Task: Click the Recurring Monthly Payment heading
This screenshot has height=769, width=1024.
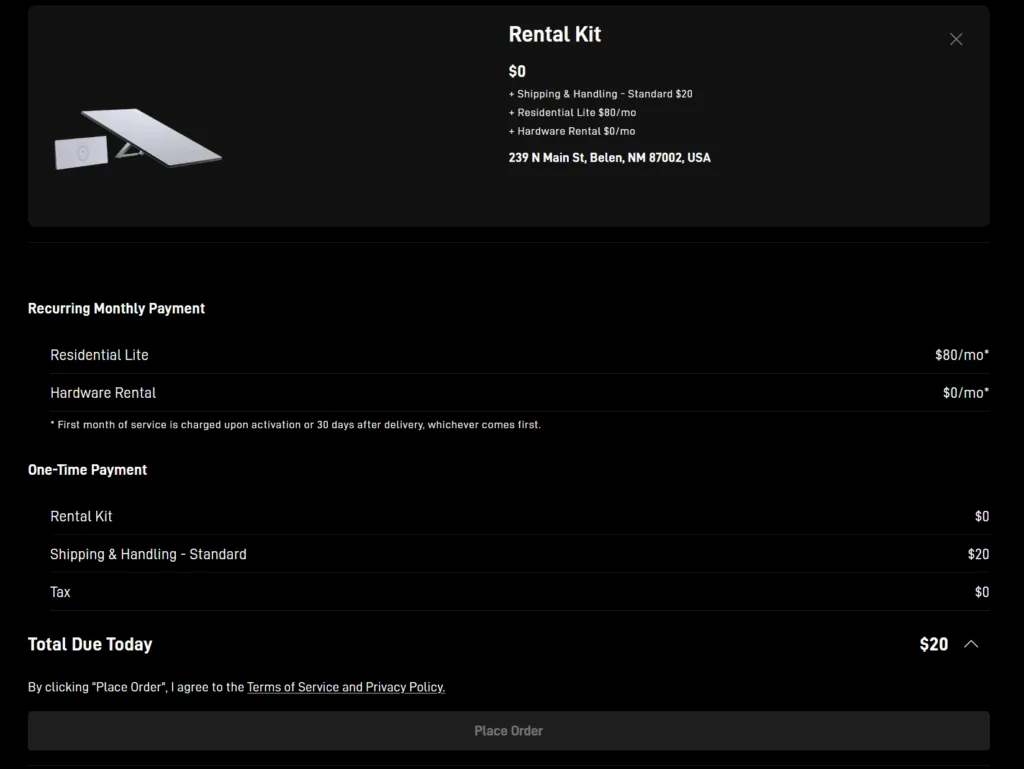Action: 116,309
